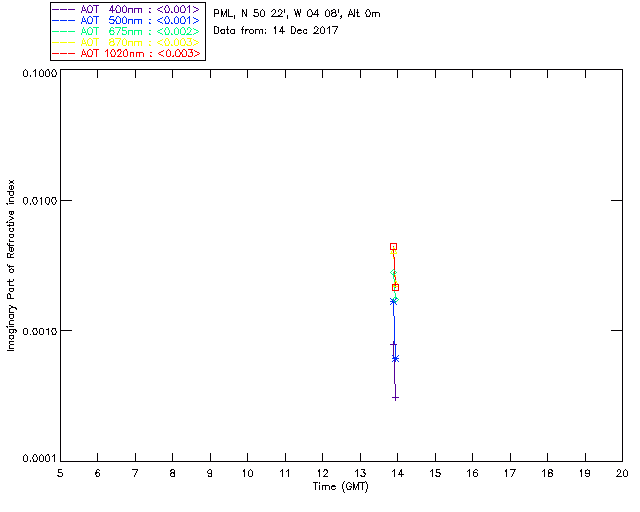
Task: Click the x-axis tick label 10
Action: click(x=247, y=474)
